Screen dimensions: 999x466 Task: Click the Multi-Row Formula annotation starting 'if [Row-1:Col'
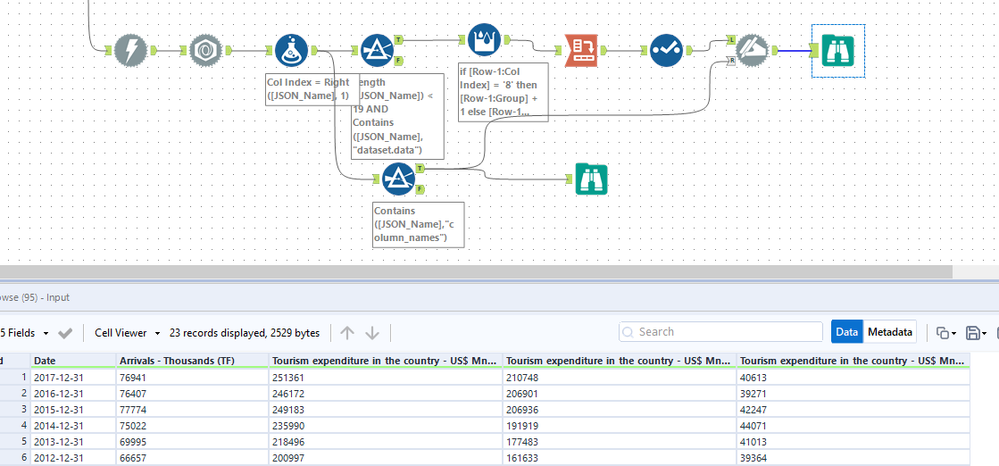click(503, 92)
